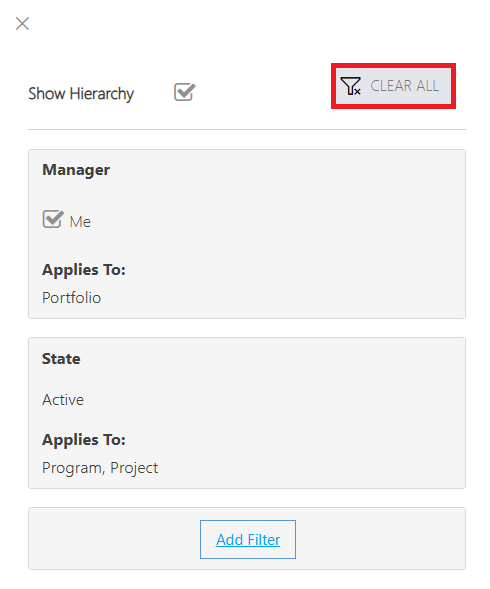Screen dimensions: 490x589
Task: Click the Active state value
Action: pyautogui.click(x=63, y=400)
